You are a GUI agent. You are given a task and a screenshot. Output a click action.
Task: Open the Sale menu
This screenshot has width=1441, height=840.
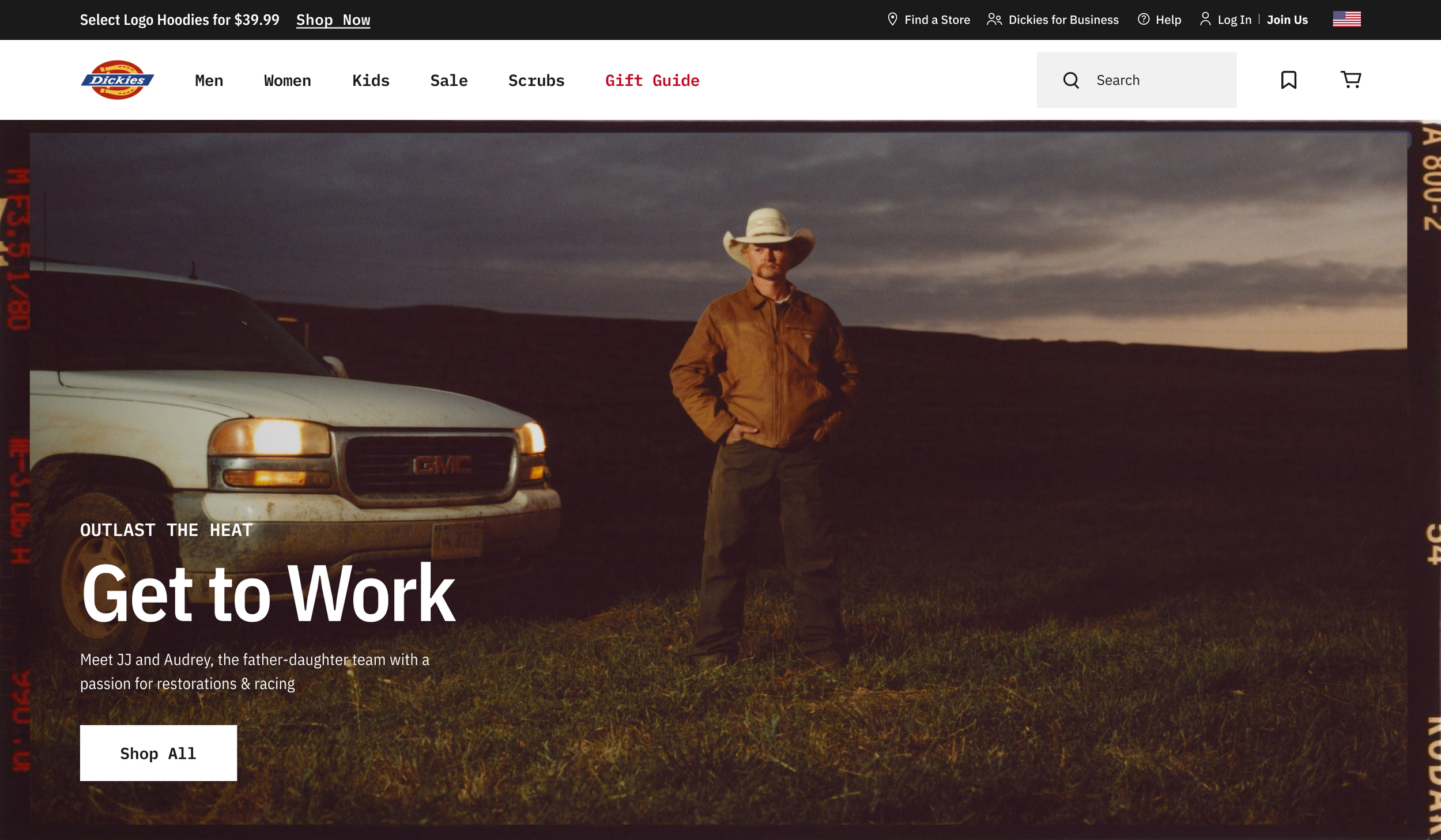[x=448, y=81]
